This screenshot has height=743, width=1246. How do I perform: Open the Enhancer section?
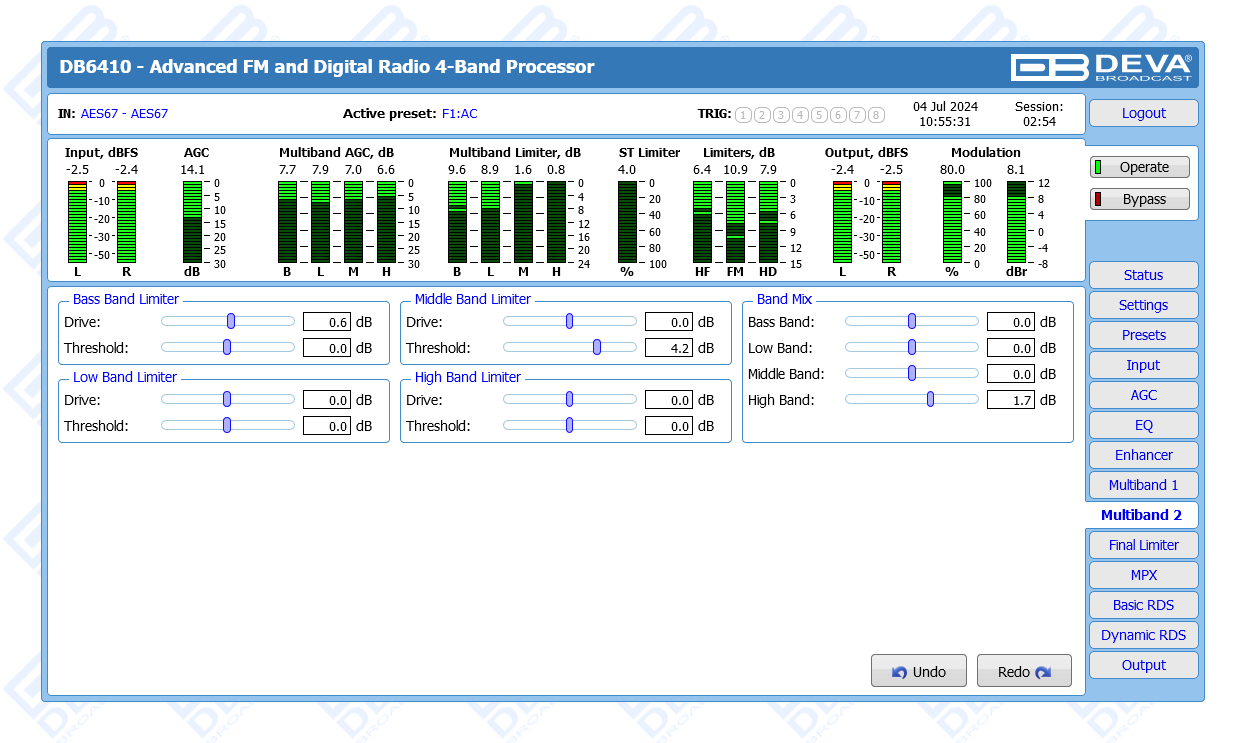pyautogui.click(x=1143, y=455)
